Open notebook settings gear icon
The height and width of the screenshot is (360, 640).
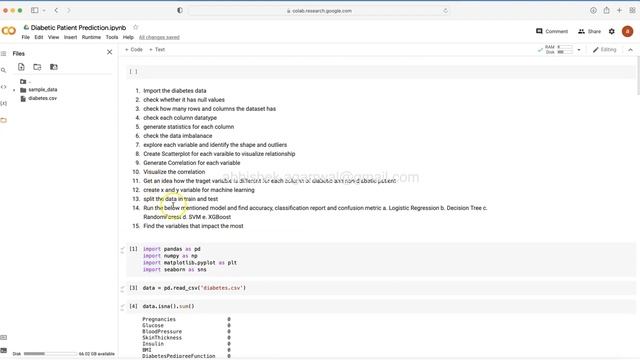coord(611,31)
